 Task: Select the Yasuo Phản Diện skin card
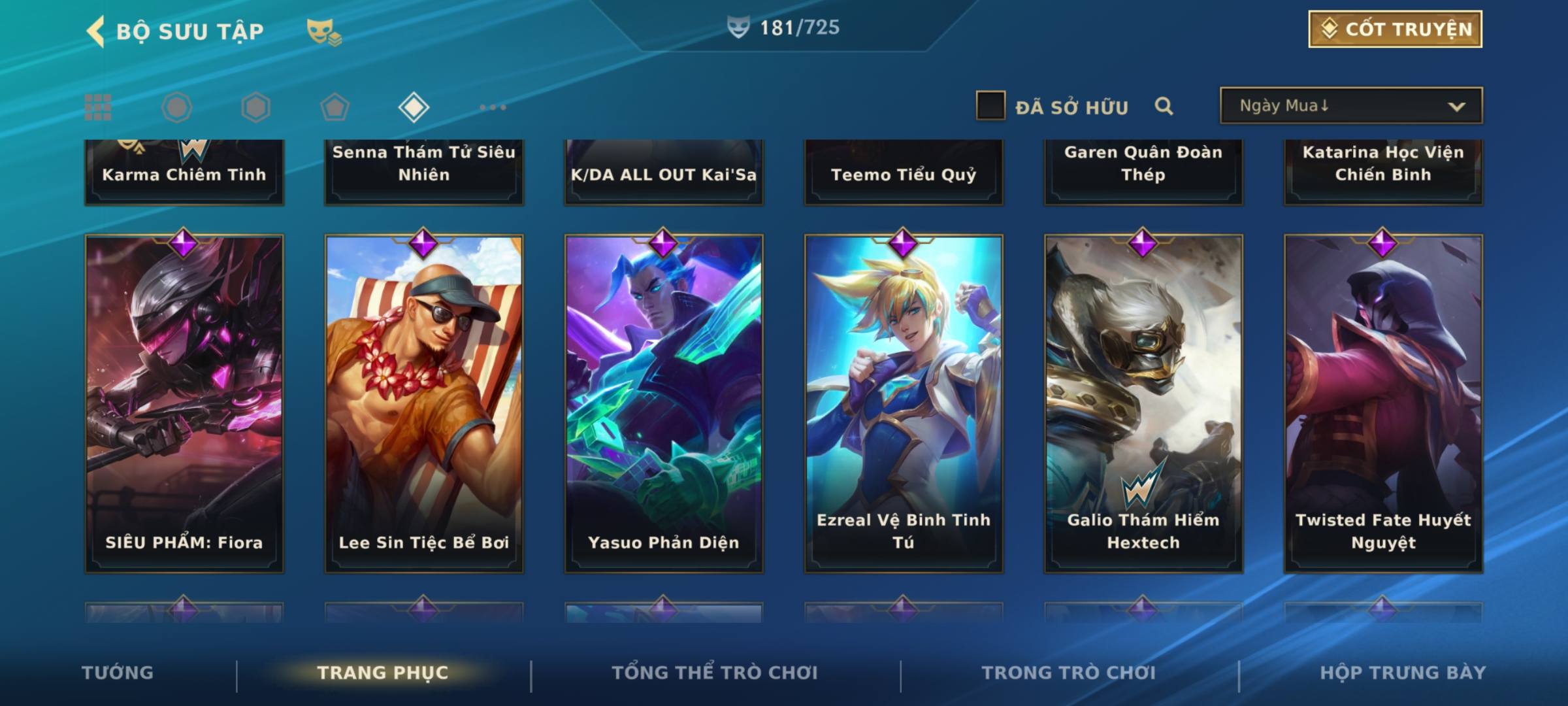coord(664,404)
